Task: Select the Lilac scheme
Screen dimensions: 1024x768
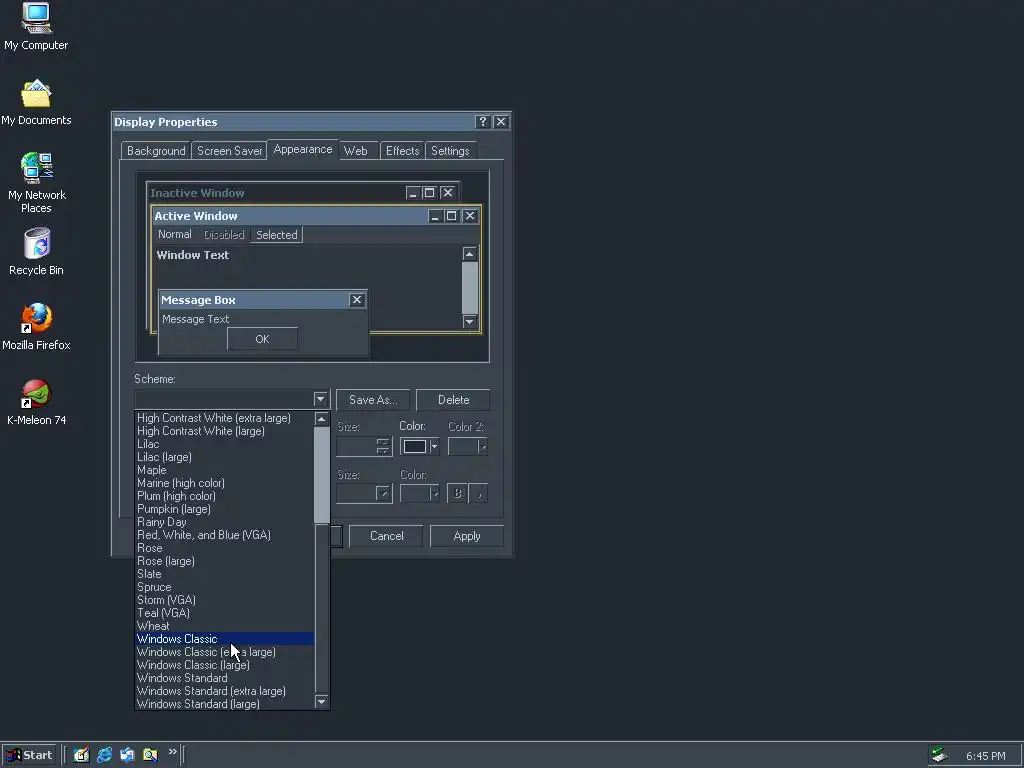Action: (225, 444)
